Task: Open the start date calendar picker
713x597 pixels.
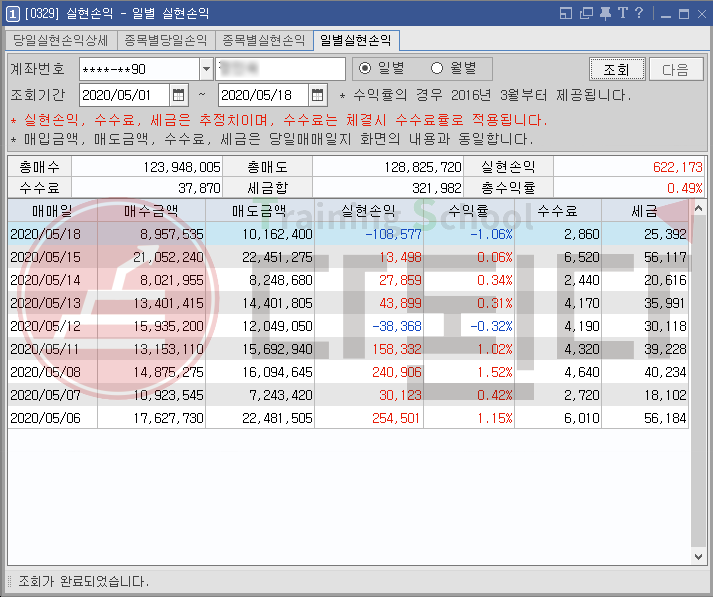Action: [x=179, y=95]
